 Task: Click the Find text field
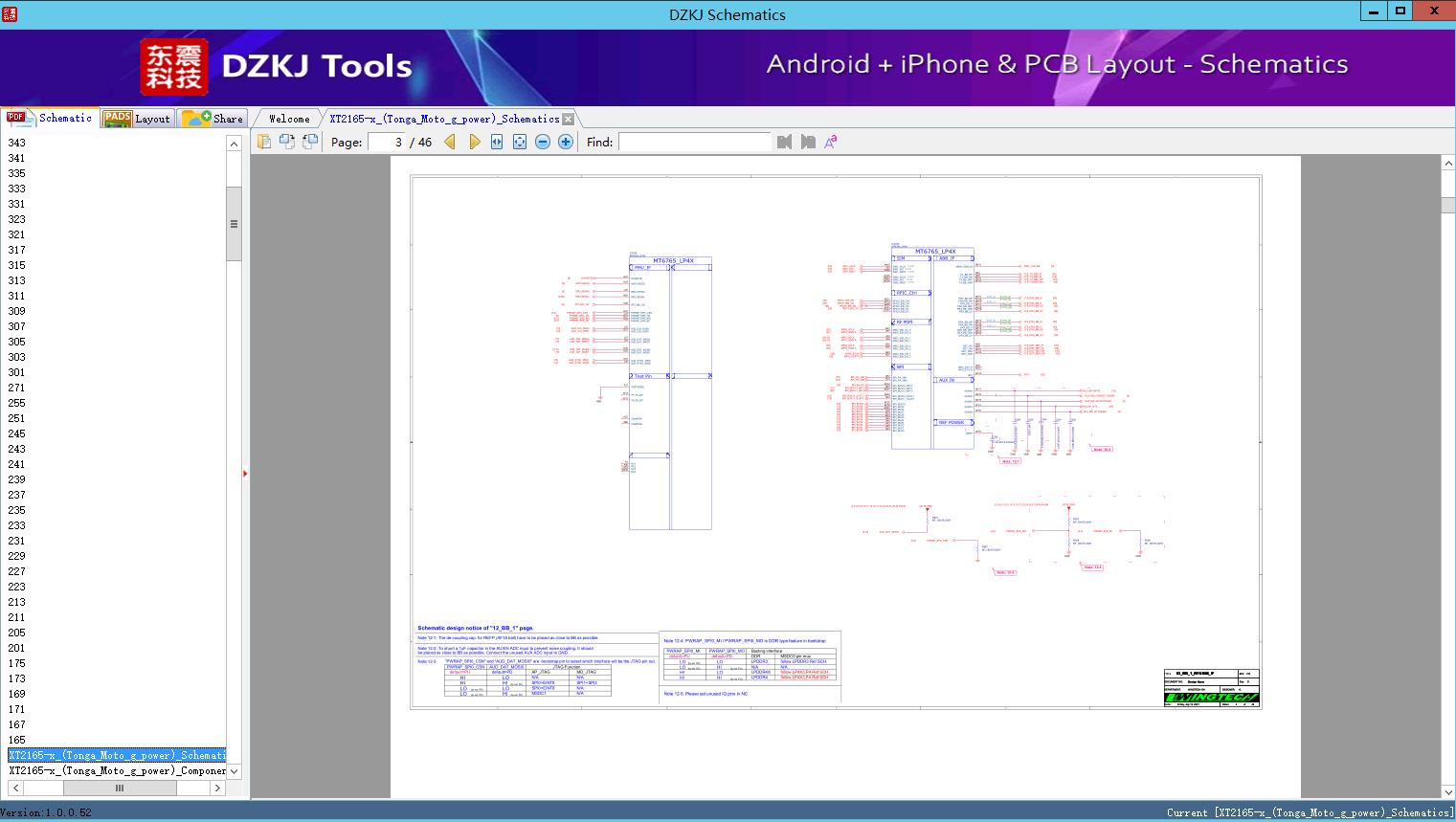tap(694, 142)
